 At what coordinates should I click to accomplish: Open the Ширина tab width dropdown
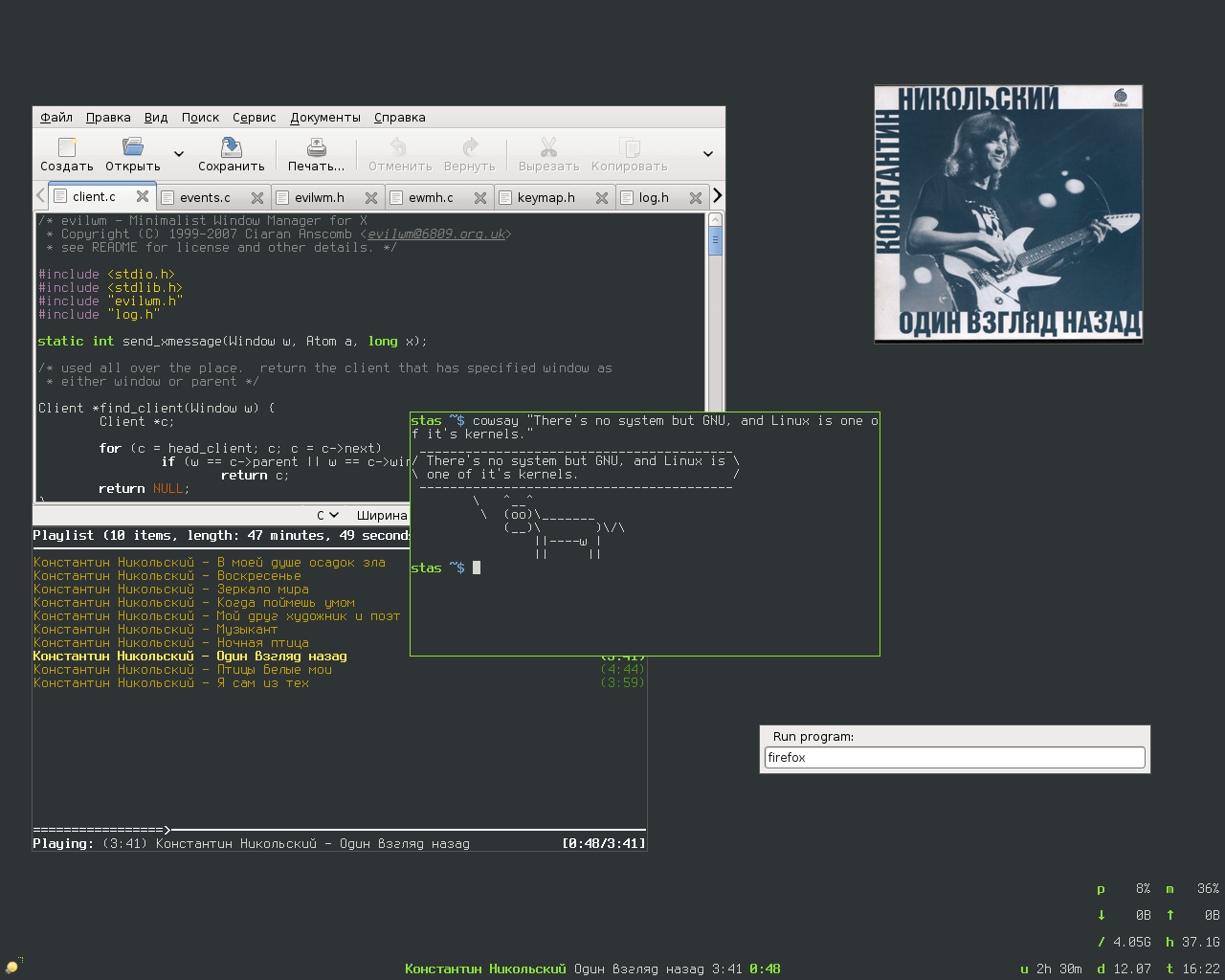click(x=382, y=515)
